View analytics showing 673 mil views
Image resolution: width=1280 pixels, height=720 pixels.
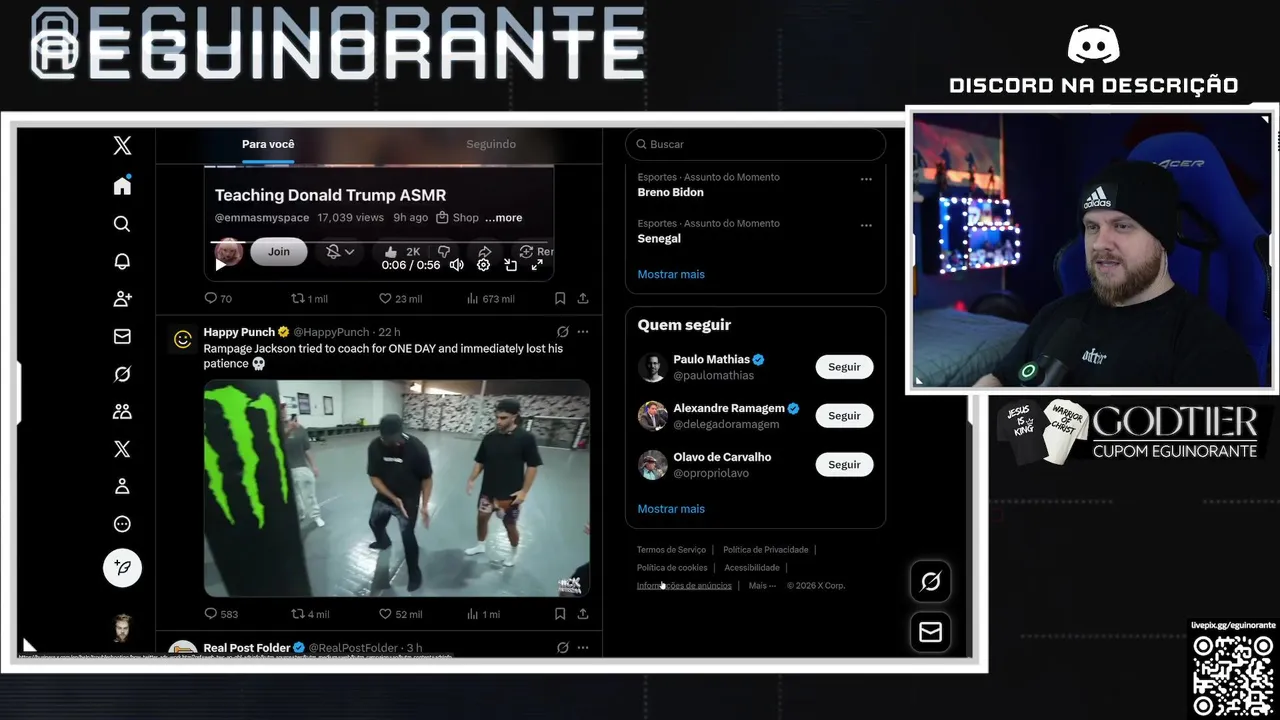click(490, 298)
